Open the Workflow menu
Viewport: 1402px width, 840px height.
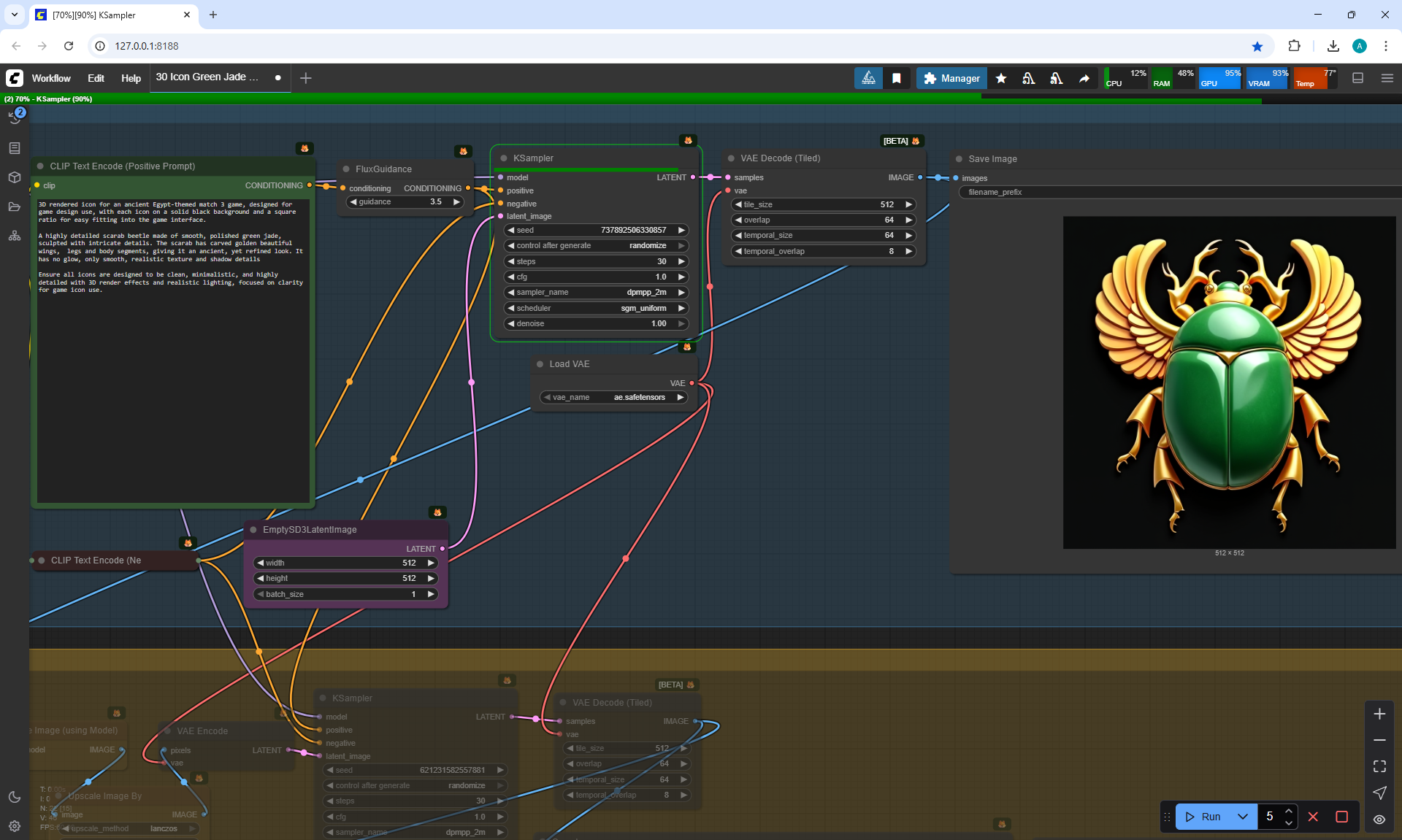point(51,78)
